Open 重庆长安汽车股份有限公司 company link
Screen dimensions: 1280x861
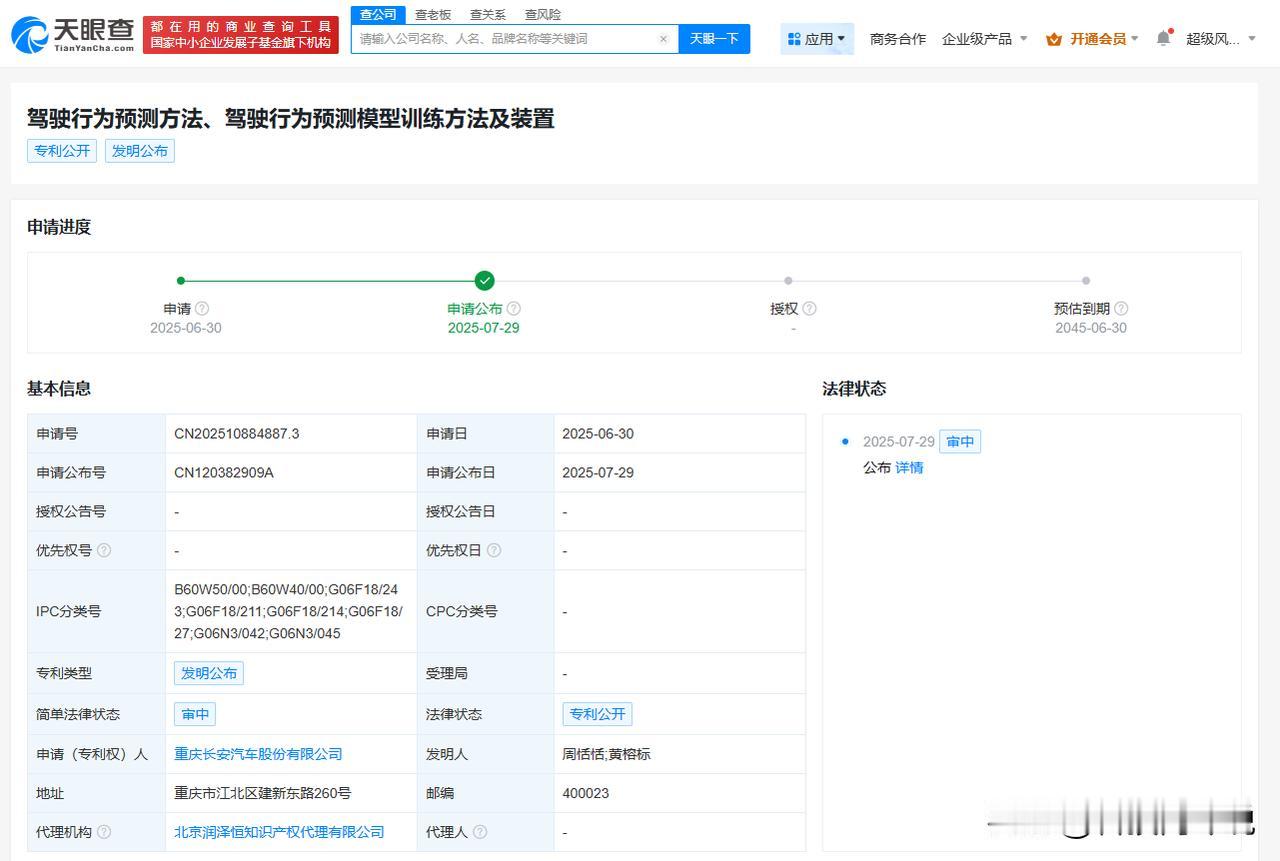pyautogui.click(x=258, y=754)
